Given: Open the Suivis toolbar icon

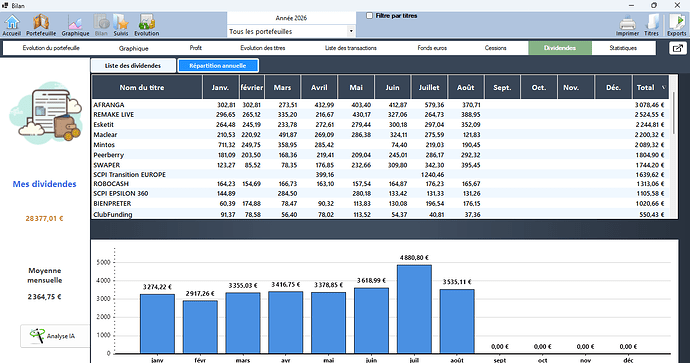Looking at the screenshot, I should (x=121, y=25).
